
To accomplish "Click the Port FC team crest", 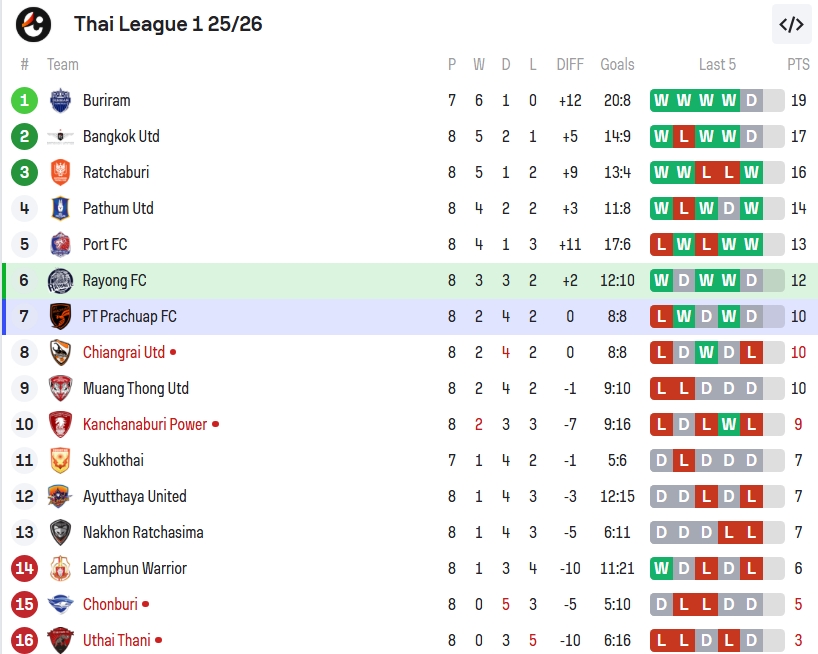I will click(x=60, y=244).
